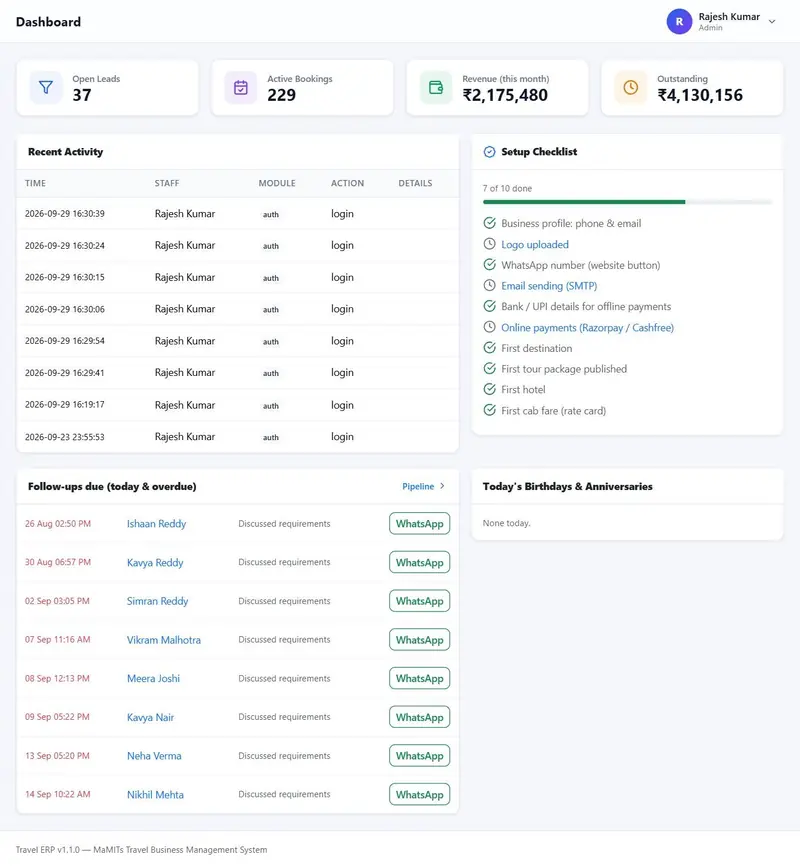Click the TIME column header

(x=35, y=183)
